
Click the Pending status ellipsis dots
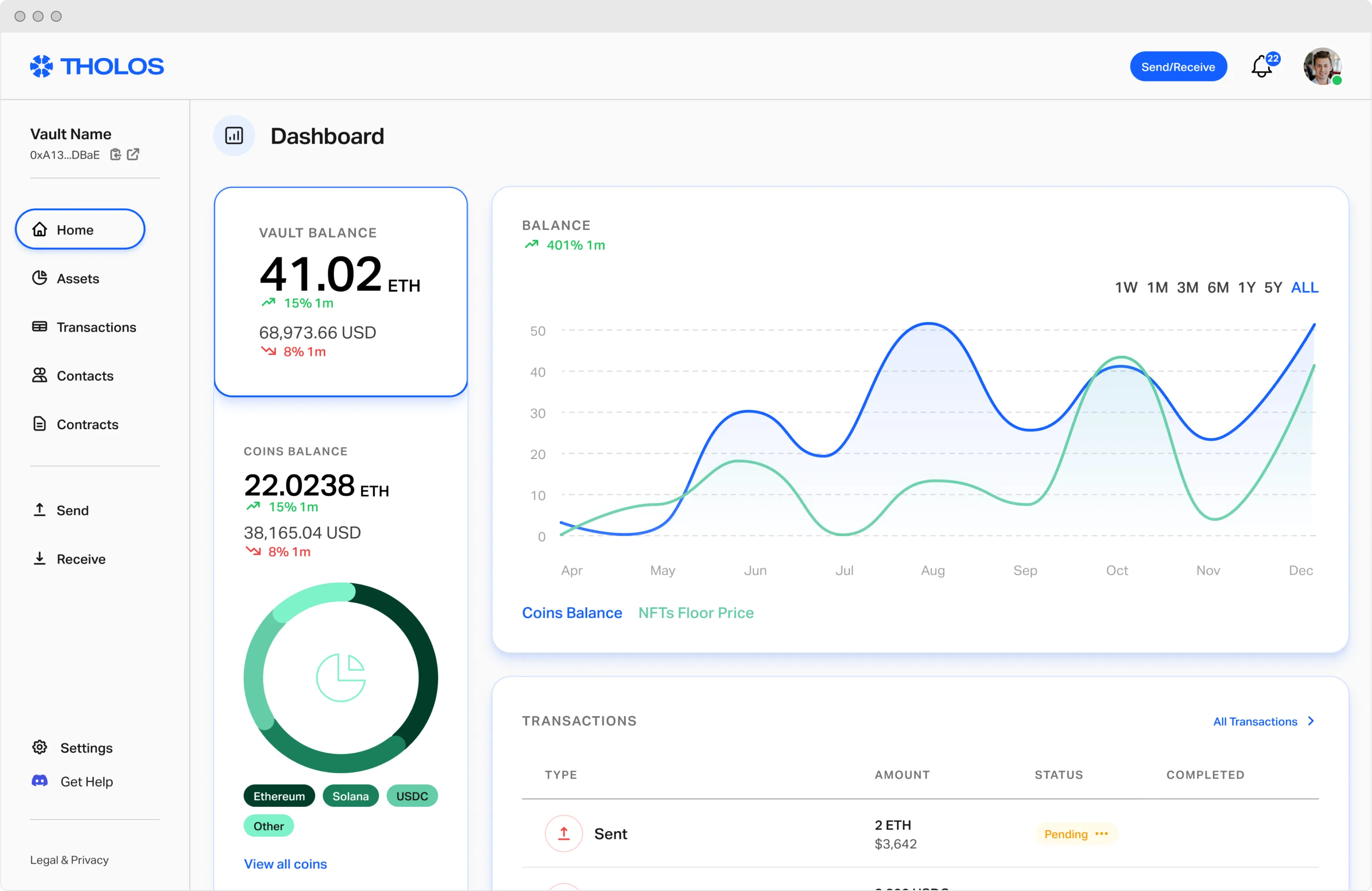[x=1102, y=833]
